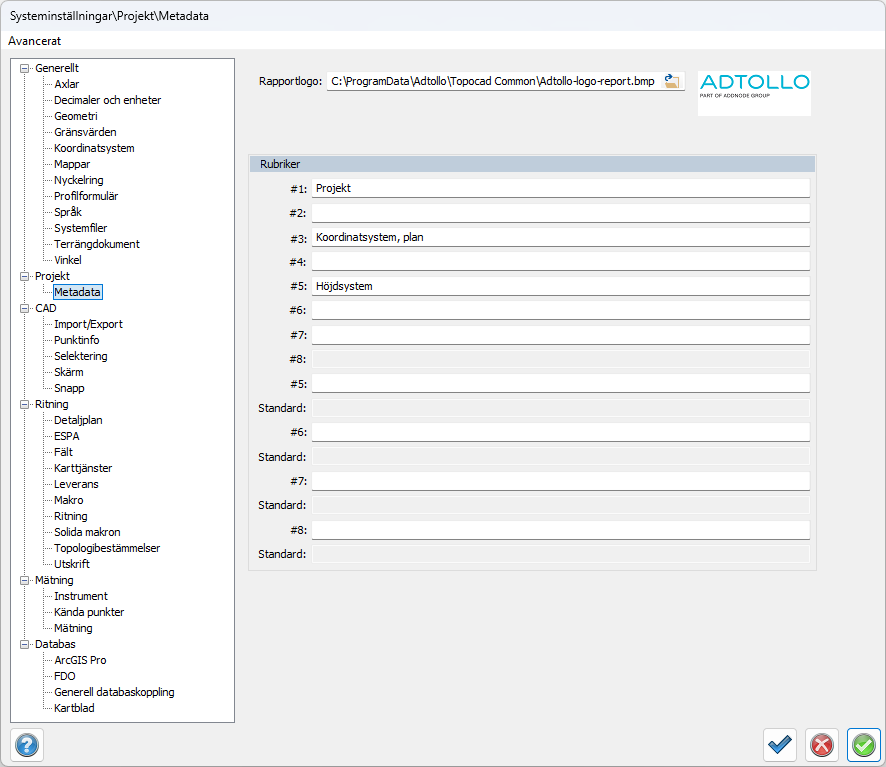Select ArcGIS Pro under Databas
This screenshot has width=886, height=767.
[x=80, y=660]
